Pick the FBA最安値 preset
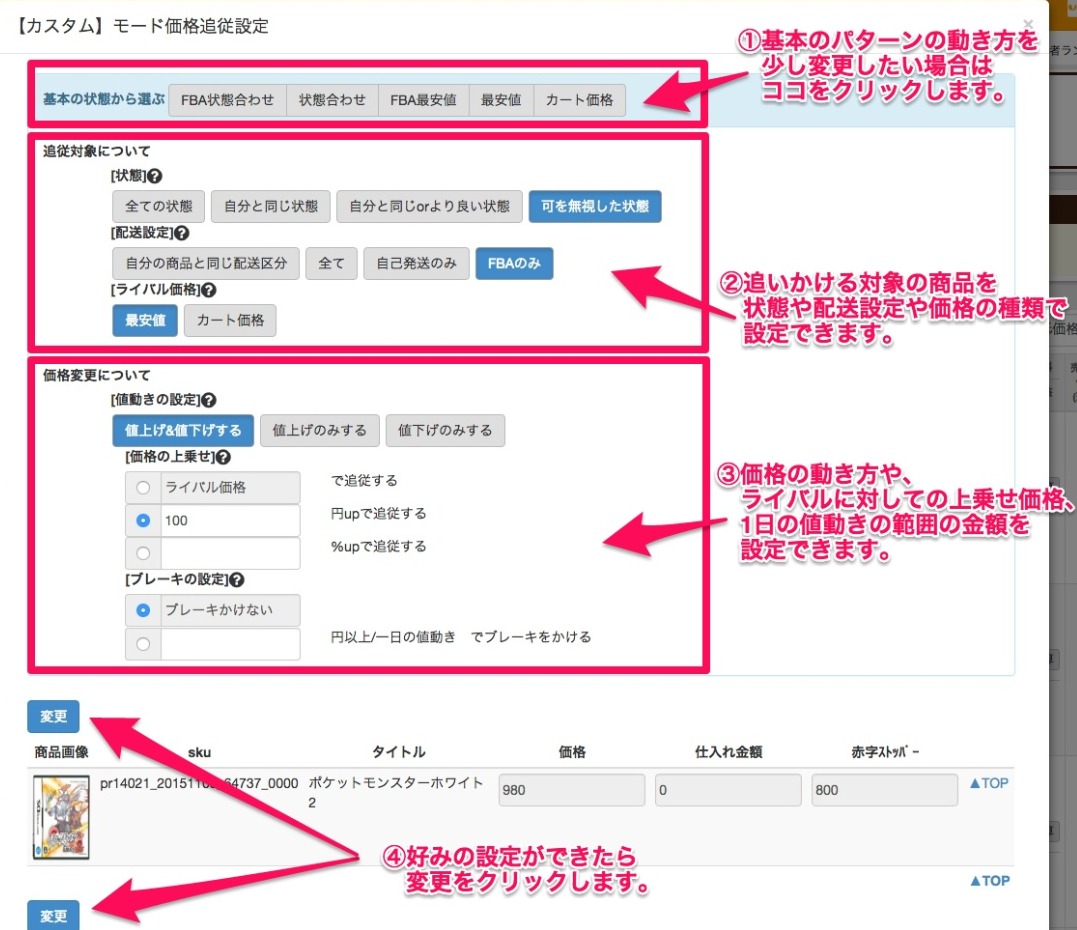The height and width of the screenshot is (930, 1077). click(423, 100)
